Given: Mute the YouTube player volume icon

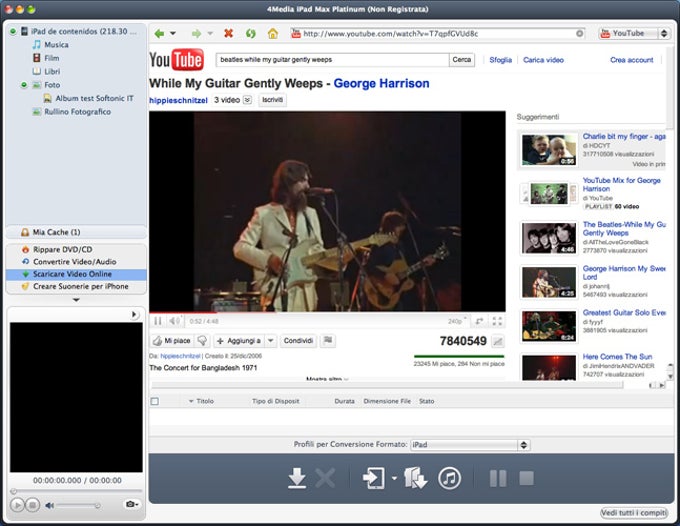Looking at the screenshot, I should [x=174, y=321].
